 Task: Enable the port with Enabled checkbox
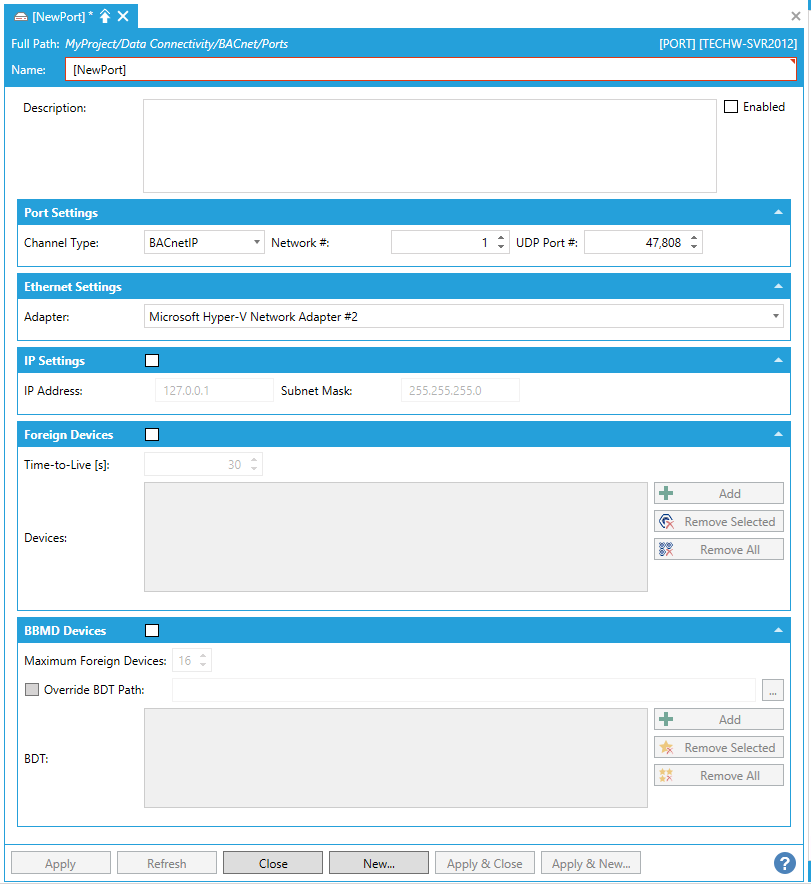pyautogui.click(x=731, y=107)
